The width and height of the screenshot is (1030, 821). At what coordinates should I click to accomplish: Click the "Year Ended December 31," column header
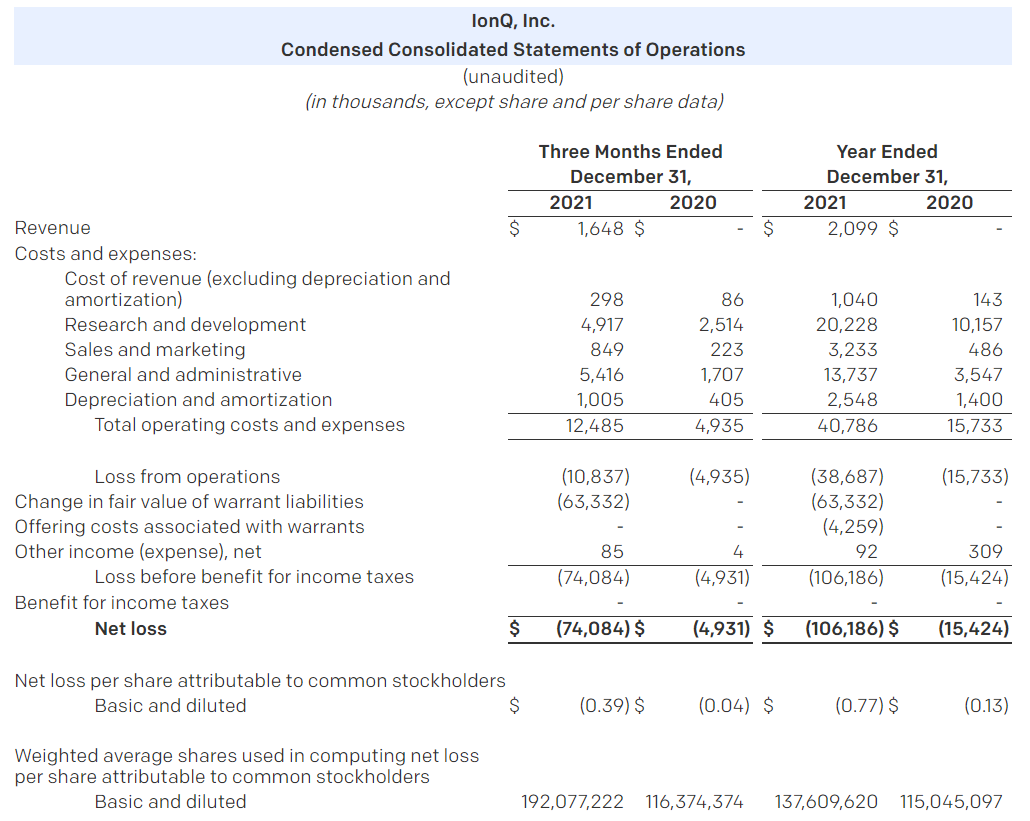[887, 164]
